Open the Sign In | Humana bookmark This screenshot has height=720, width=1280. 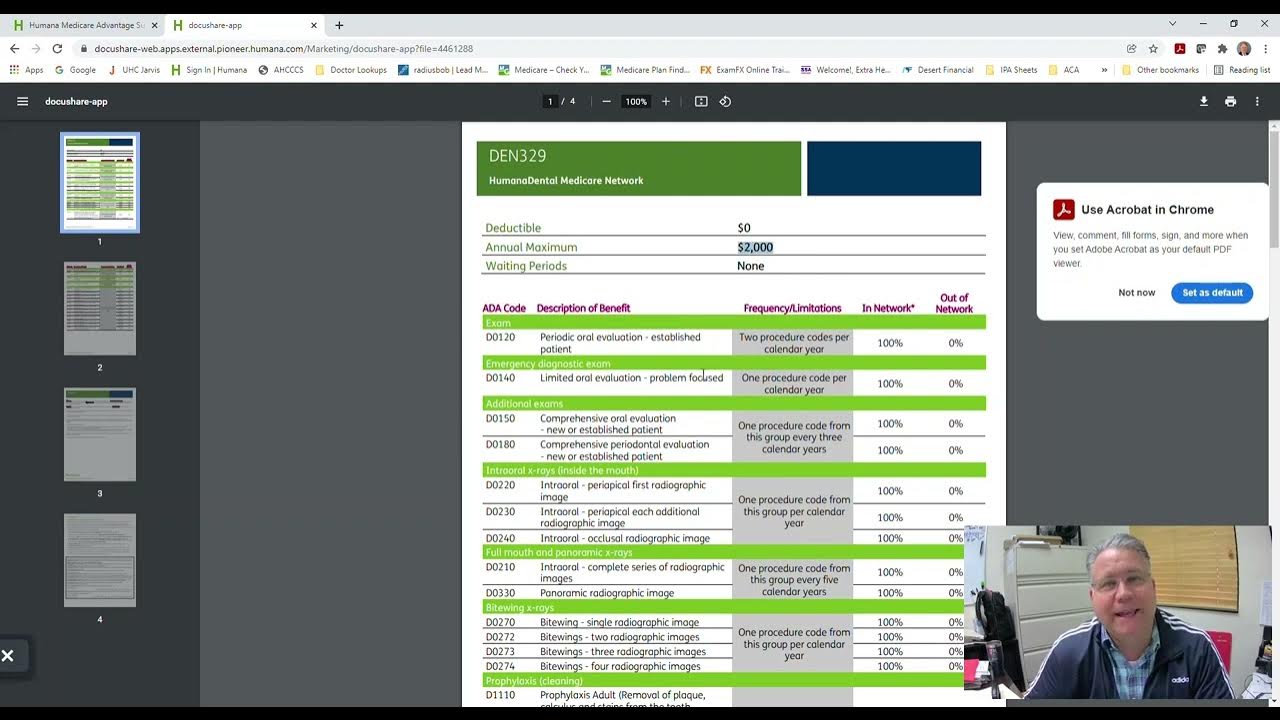click(209, 70)
